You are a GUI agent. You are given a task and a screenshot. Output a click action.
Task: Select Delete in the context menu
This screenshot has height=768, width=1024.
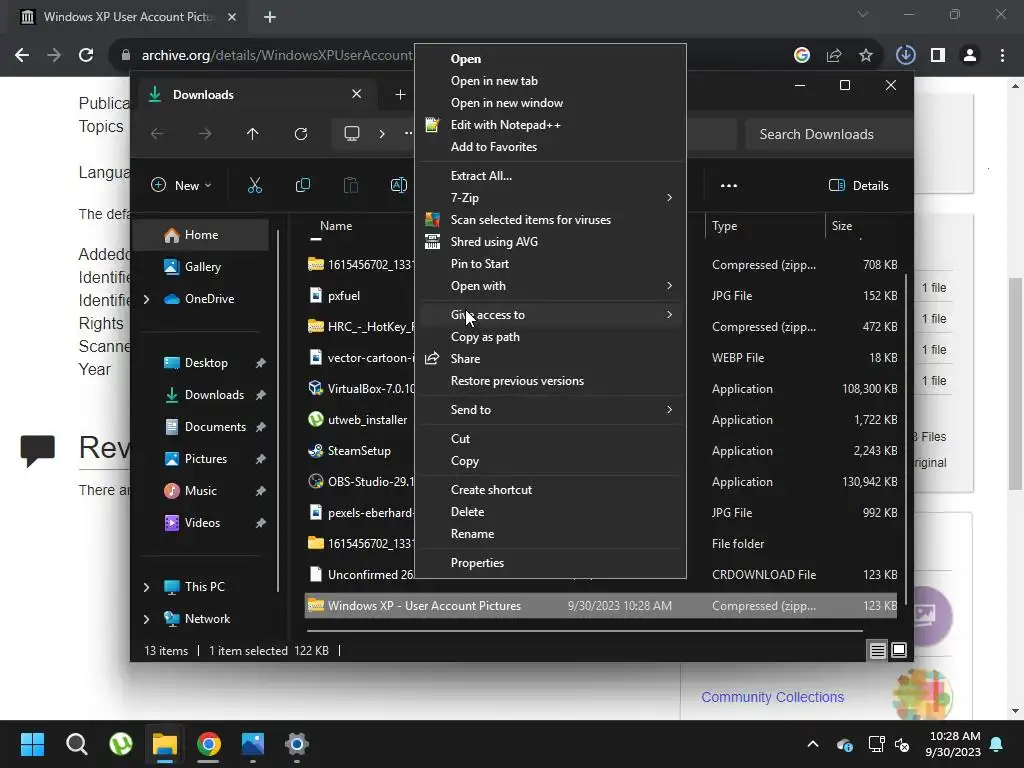click(x=551, y=512)
